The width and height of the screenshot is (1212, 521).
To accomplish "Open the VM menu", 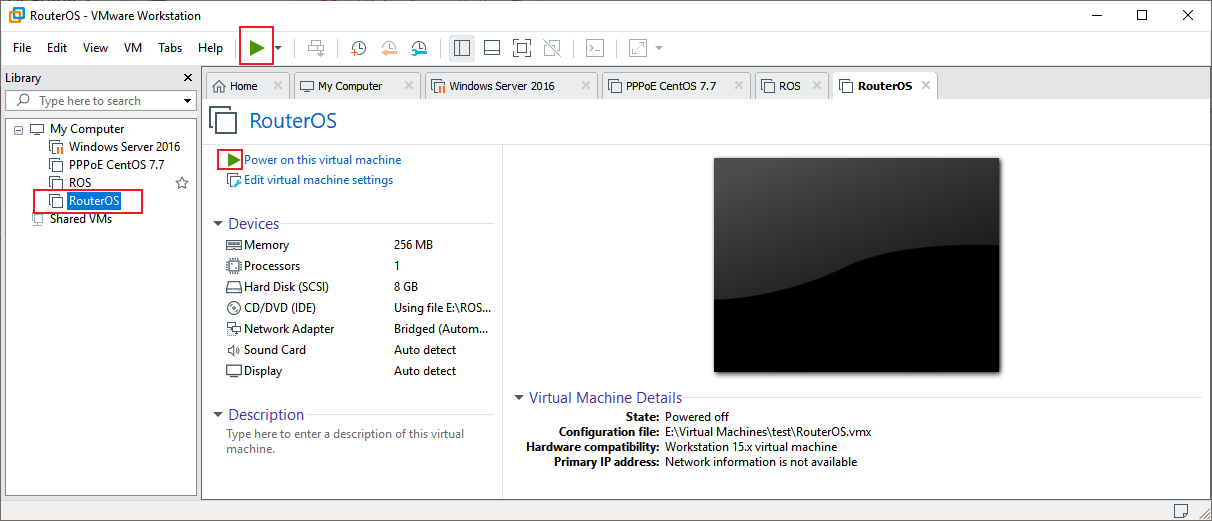I will point(133,48).
